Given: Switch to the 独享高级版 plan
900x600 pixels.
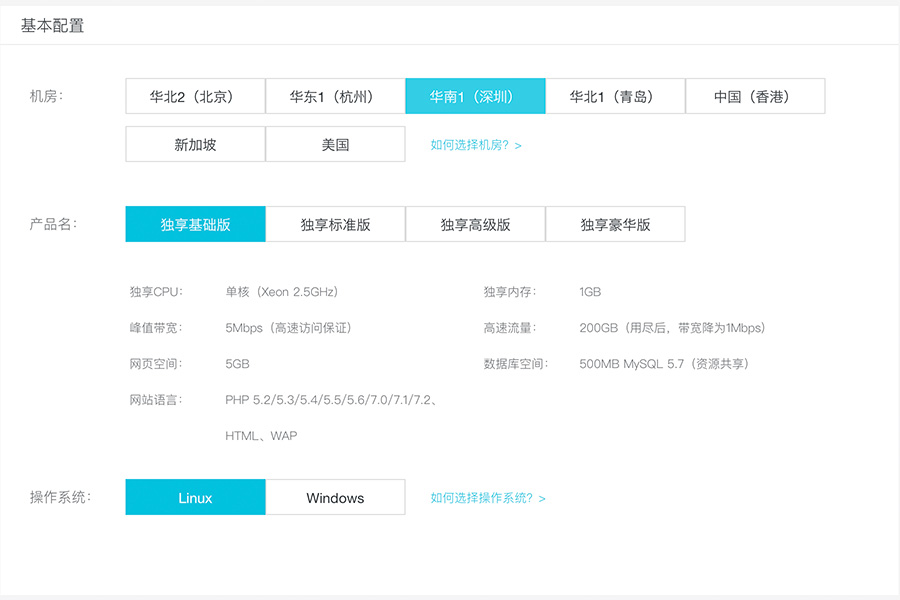Looking at the screenshot, I should (x=475, y=224).
